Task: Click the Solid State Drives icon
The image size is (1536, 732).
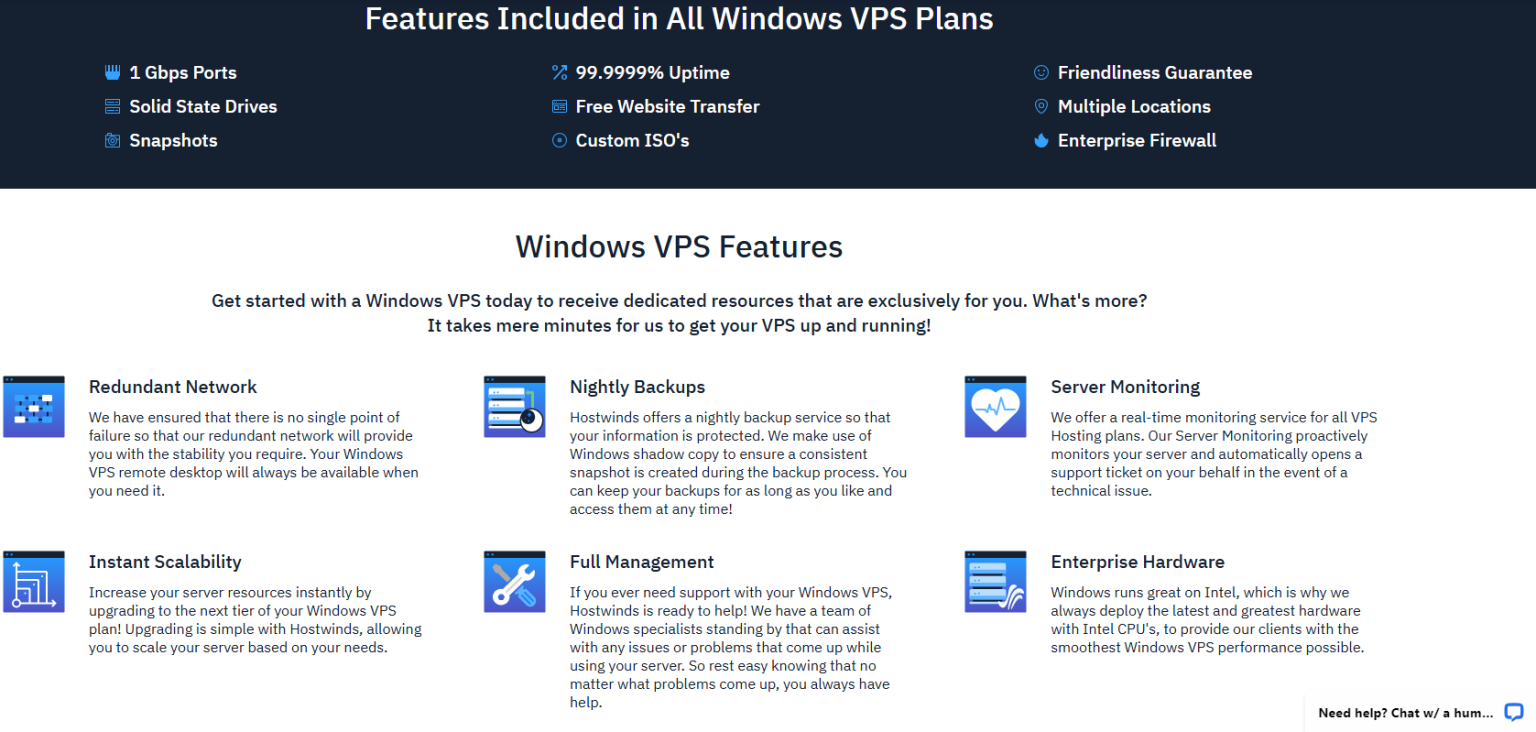Action: (x=112, y=106)
